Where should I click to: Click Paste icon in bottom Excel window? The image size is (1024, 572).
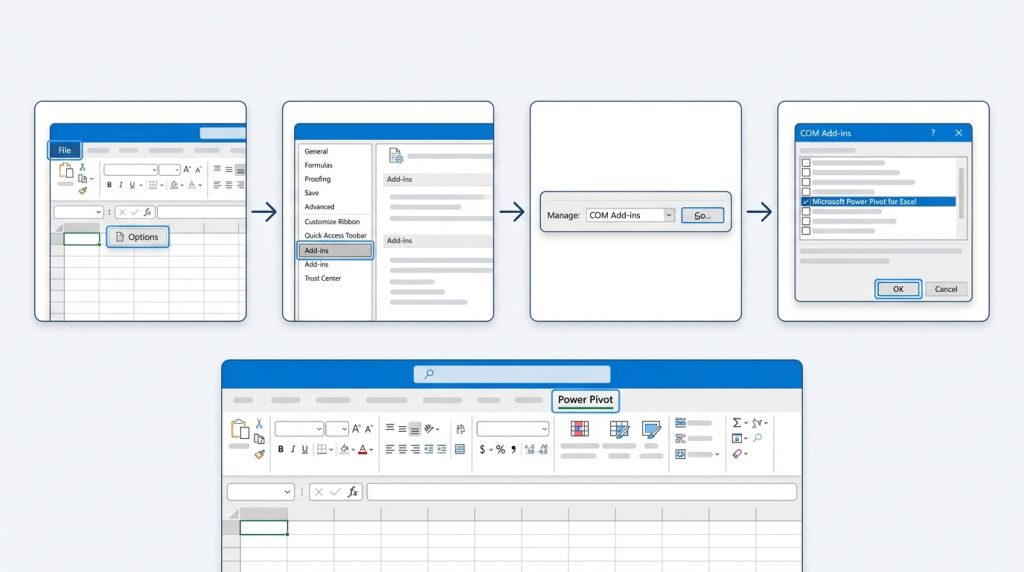[x=240, y=429]
